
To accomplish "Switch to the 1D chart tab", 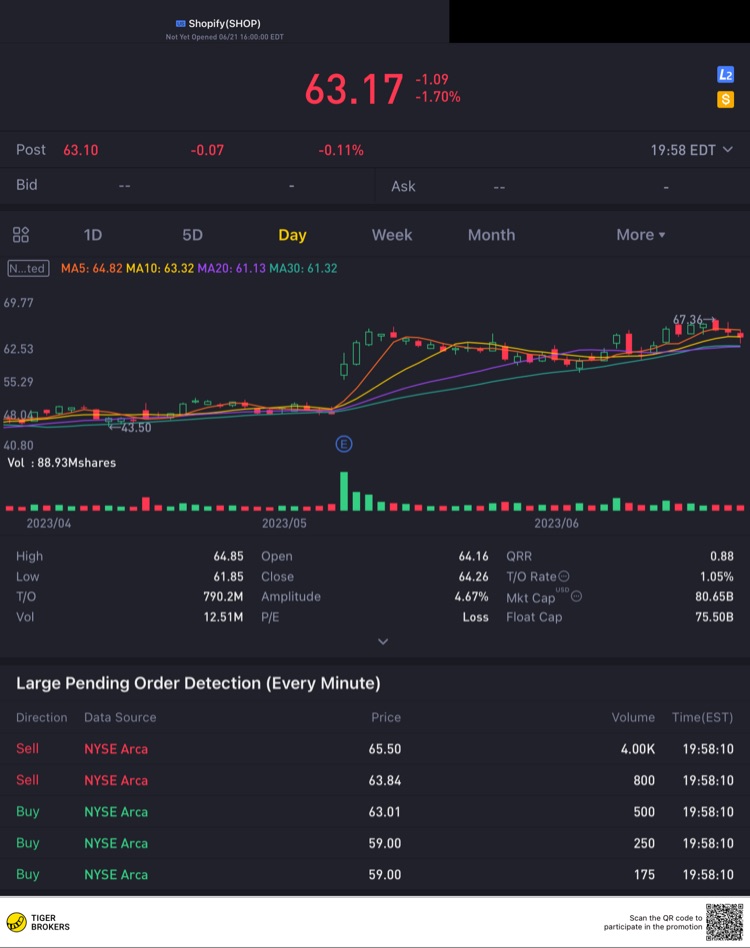I will coord(92,235).
